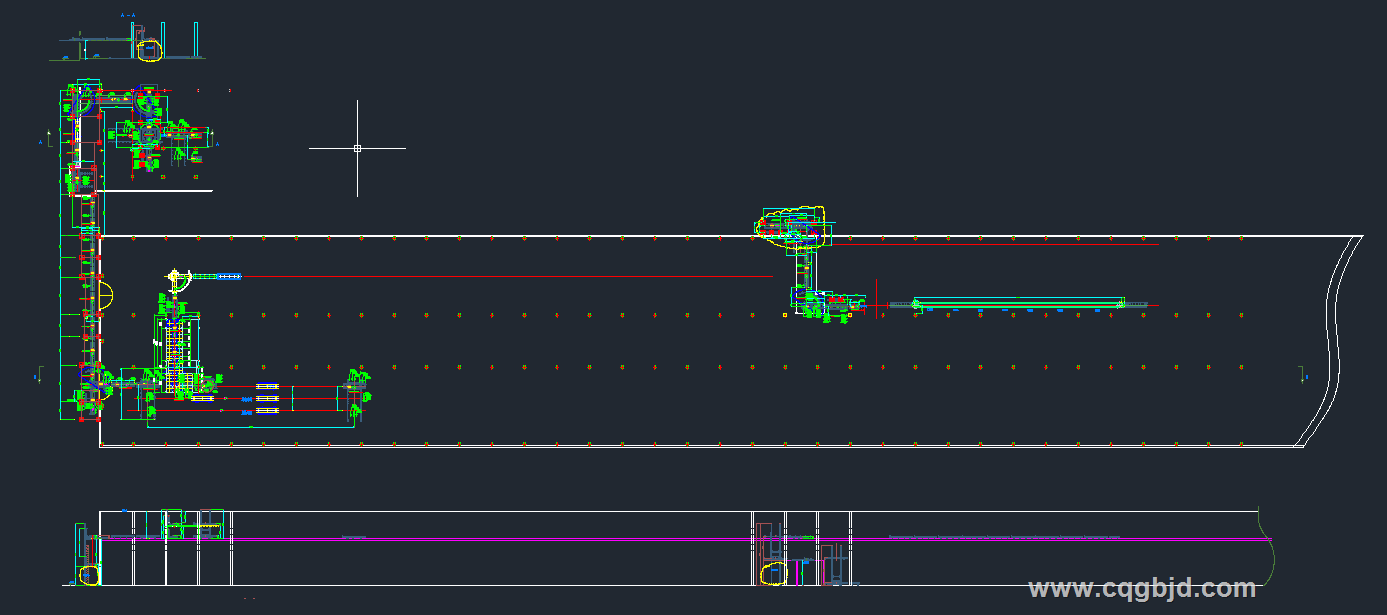This screenshot has width=1387, height=615.
Task: Select the section marker at right side of plan
Action: pyautogui.click(x=1303, y=375)
